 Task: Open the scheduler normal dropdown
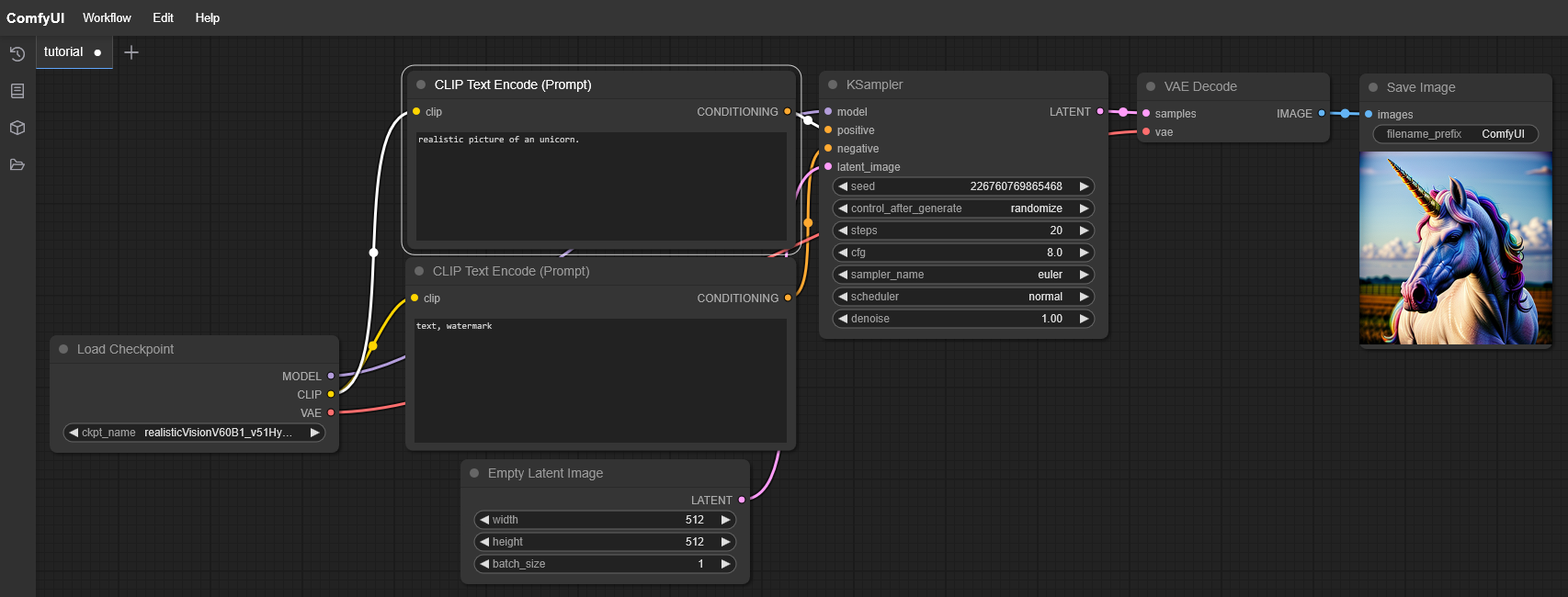click(962, 297)
